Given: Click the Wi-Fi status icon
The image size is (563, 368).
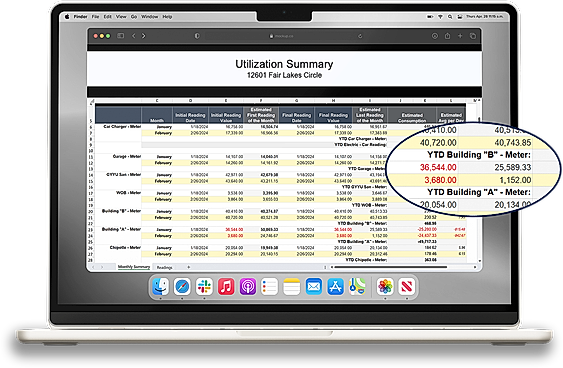Looking at the screenshot, I should tap(441, 17).
